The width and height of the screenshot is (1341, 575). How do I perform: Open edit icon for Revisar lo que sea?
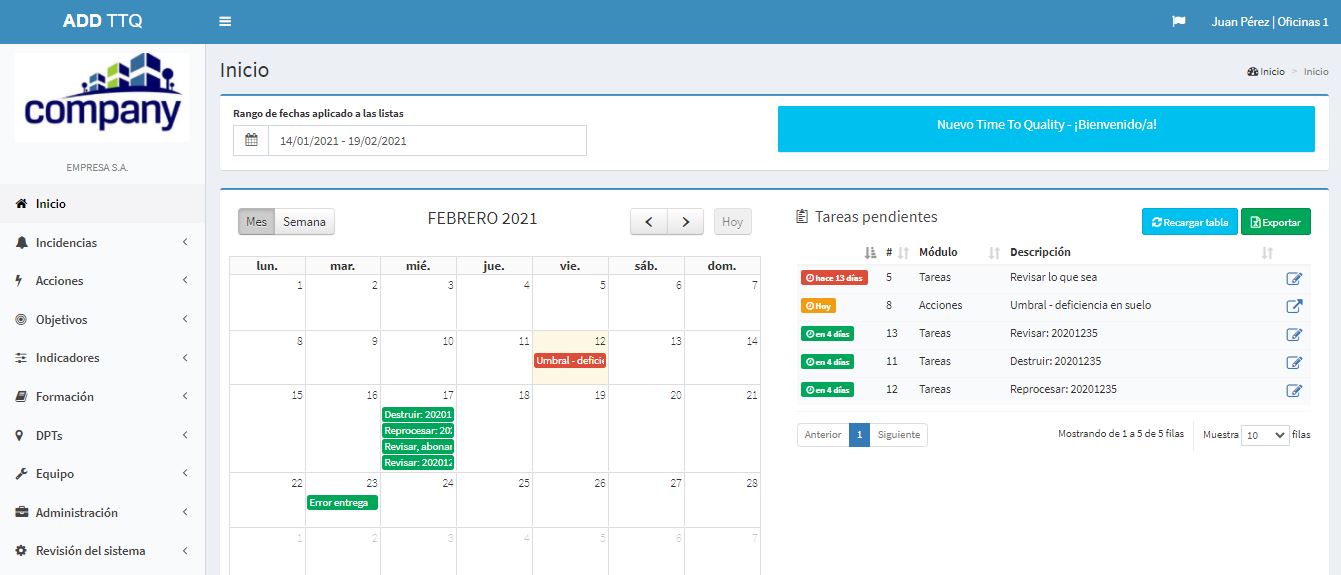pyautogui.click(x=1294, y=278)
